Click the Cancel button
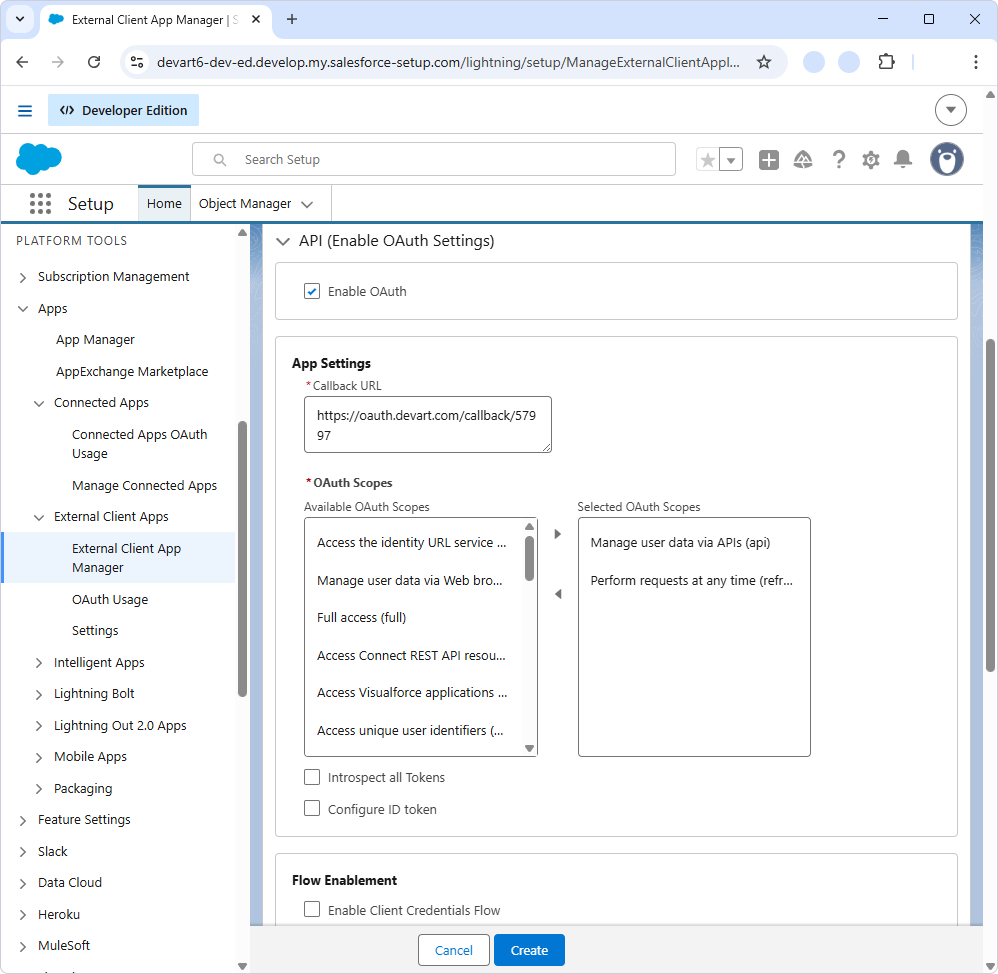Image resolution: width=998 pixels, height=974 pixels. pyautogui.click(x=453, y=950)
